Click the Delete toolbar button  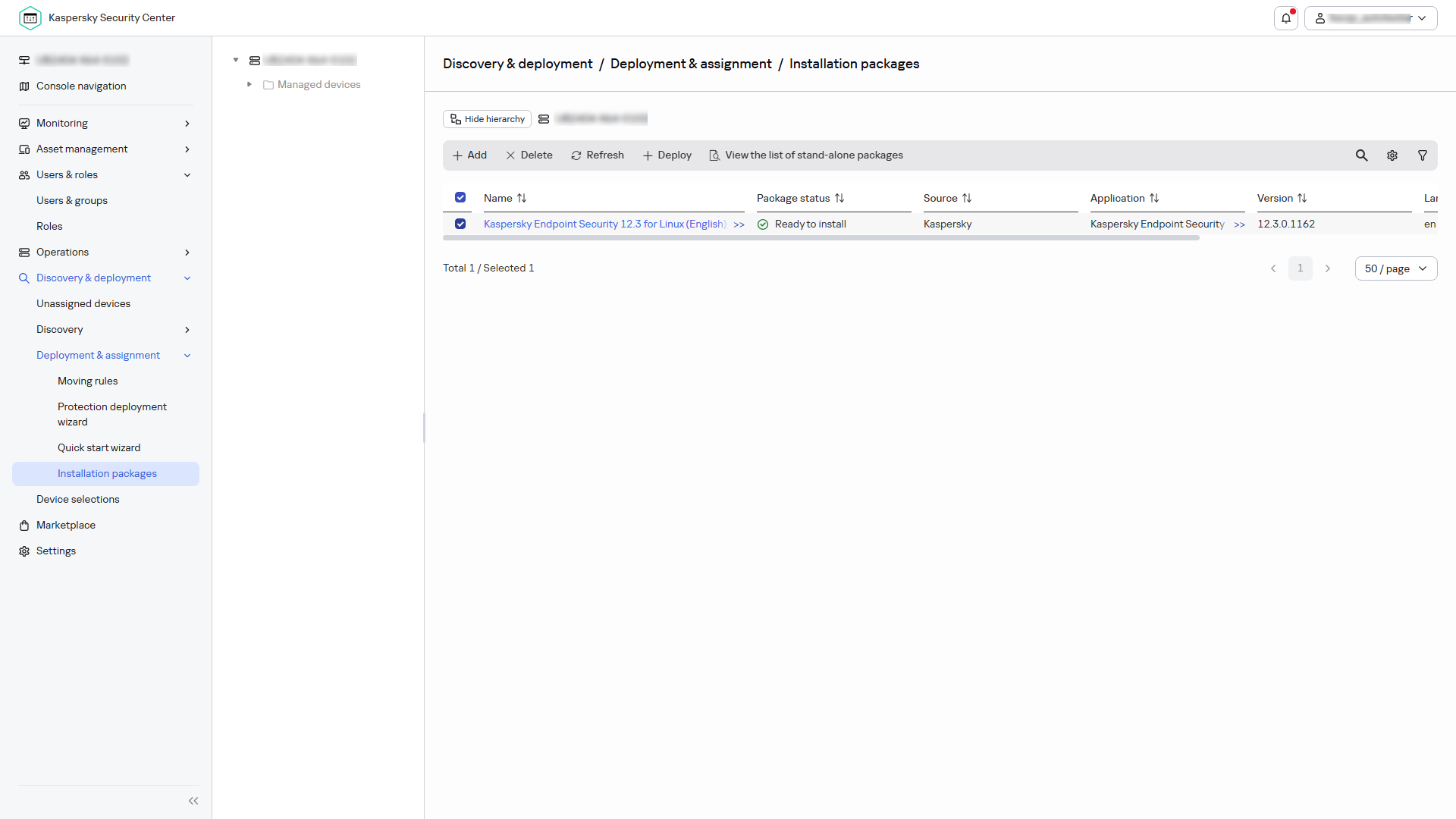[x=529, y=155]
